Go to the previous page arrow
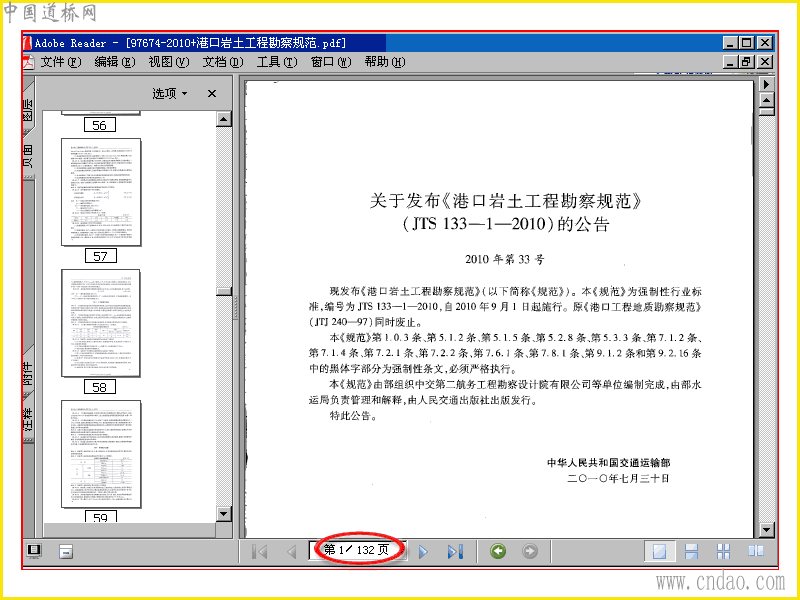Screen dimensions: 800x600 click(292, 552)
